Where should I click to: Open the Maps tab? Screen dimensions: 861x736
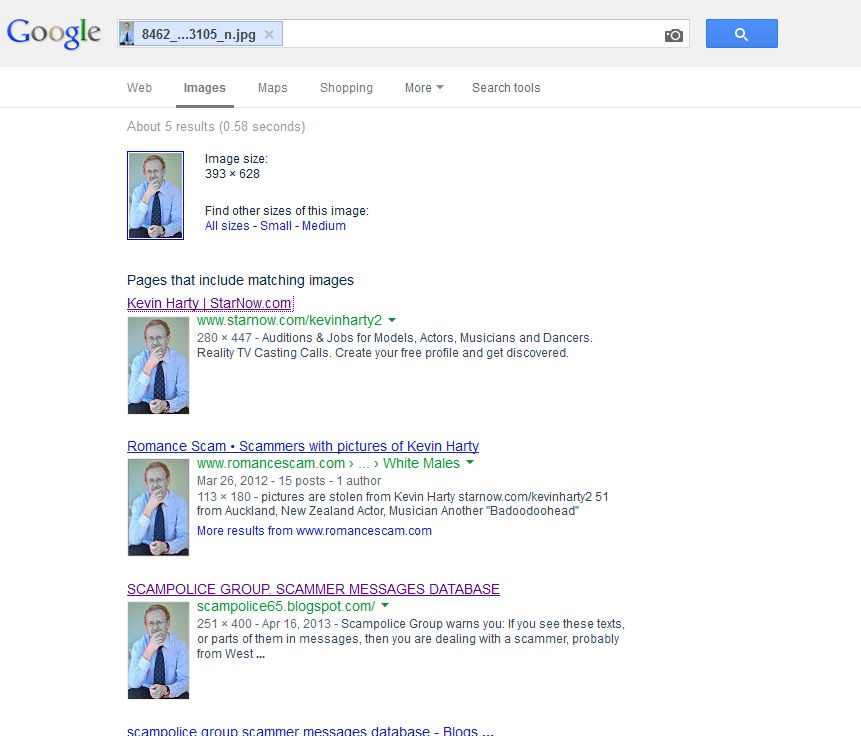point(272,88)
